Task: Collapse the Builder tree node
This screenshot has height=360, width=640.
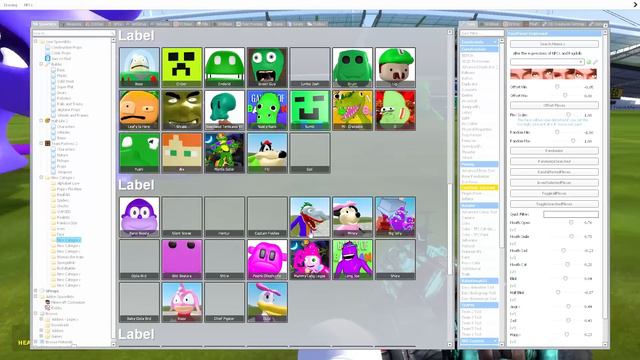Action: (41, 64)
